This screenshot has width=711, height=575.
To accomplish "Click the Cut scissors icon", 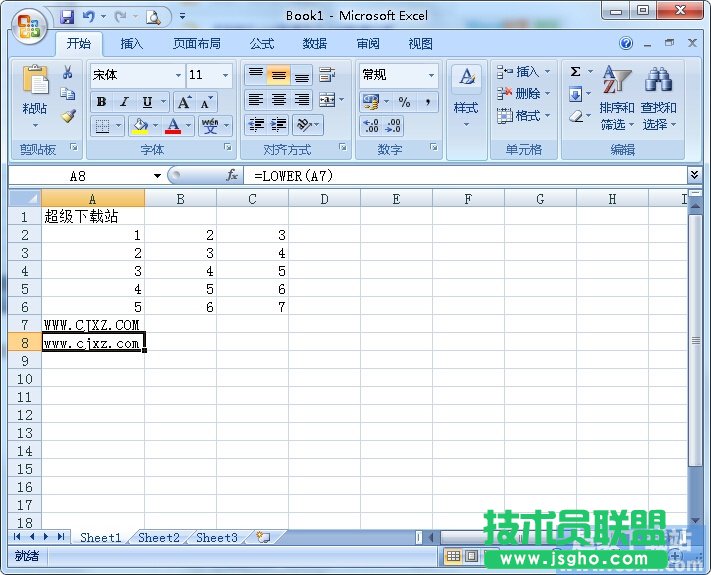I will (68, 73).
